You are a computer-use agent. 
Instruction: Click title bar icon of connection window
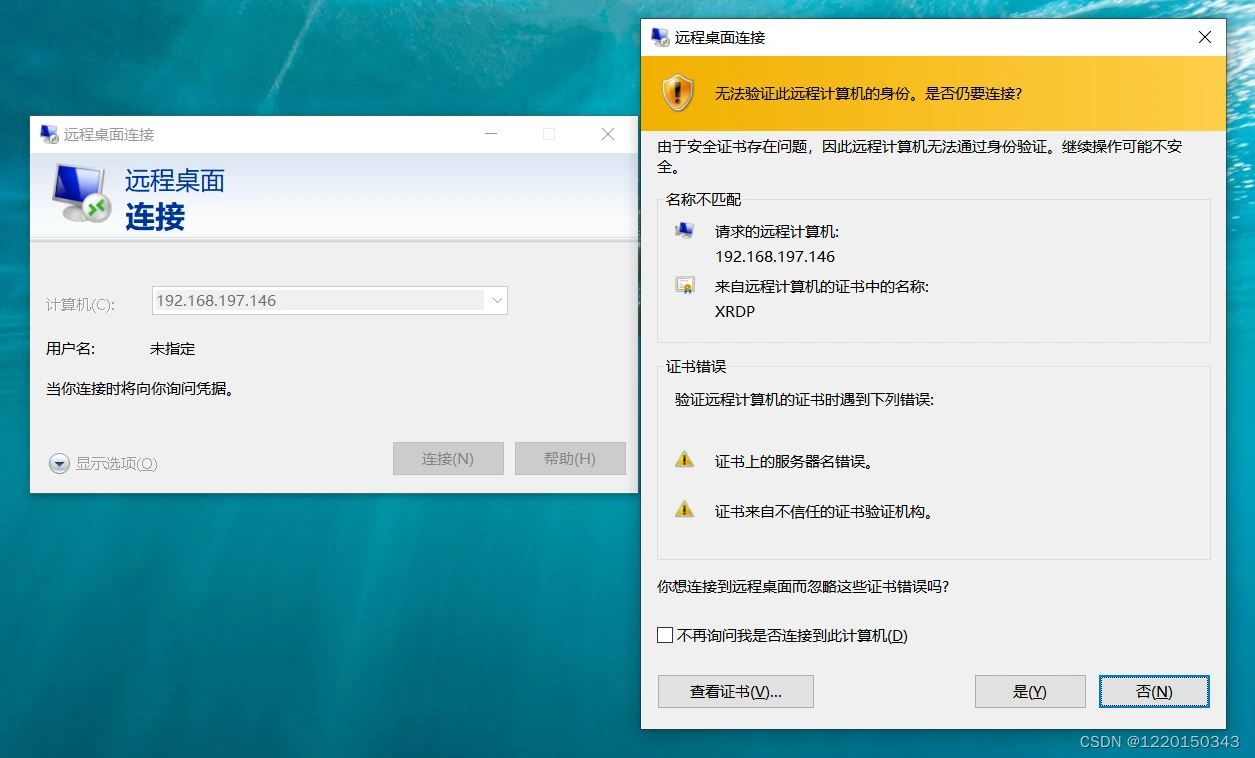(49, 134)
